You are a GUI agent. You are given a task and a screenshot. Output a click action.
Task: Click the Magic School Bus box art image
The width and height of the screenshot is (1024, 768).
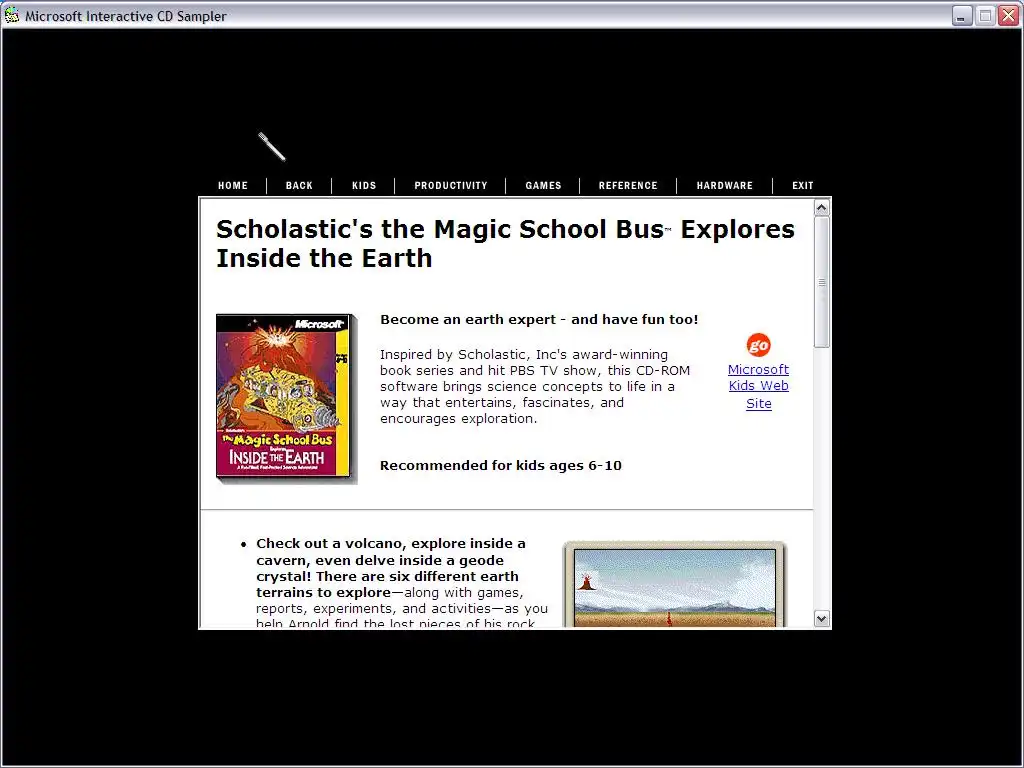(287, 398)
